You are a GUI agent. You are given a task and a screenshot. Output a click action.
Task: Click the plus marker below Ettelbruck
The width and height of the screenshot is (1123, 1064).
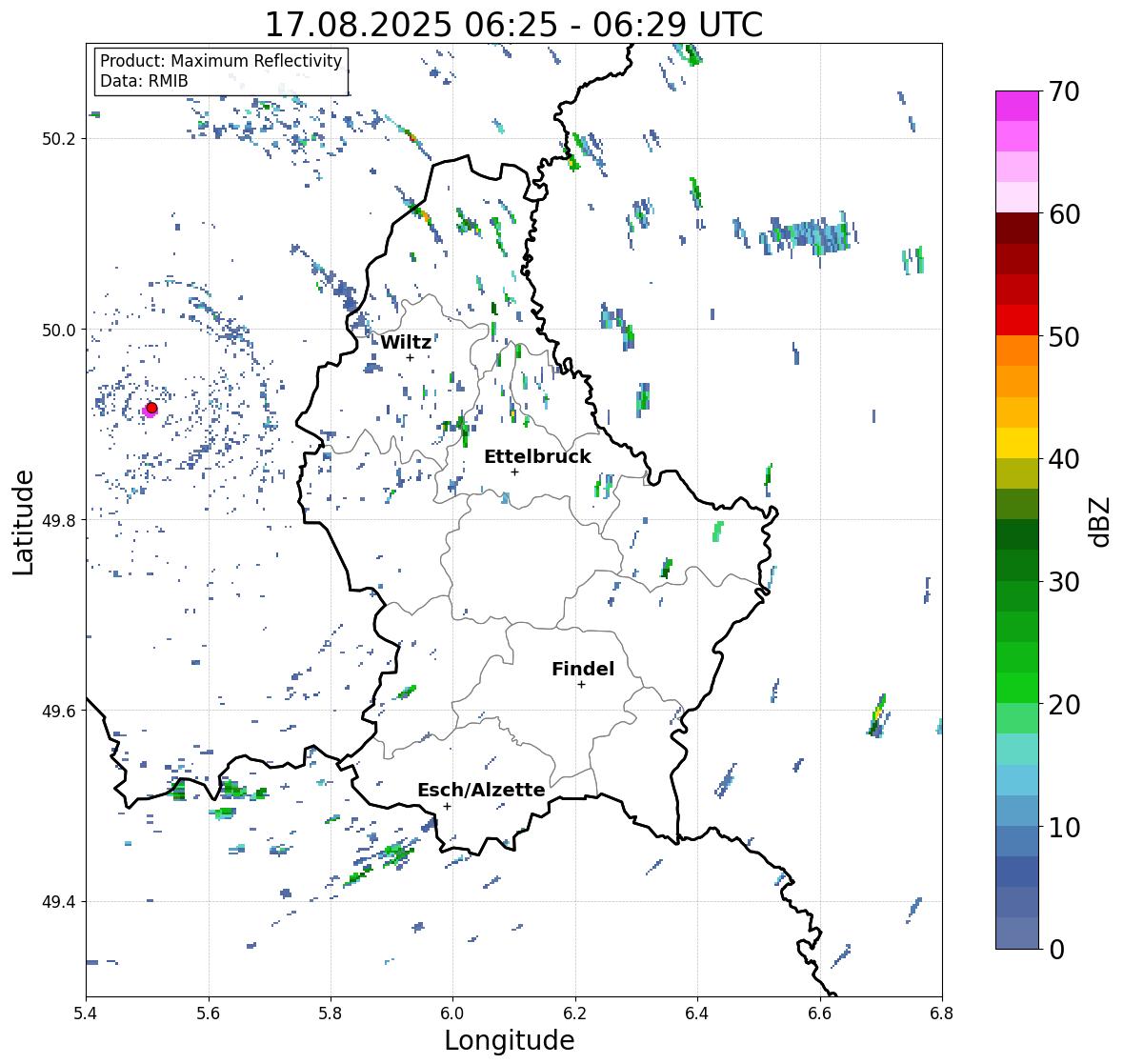[x=514, y=472]
